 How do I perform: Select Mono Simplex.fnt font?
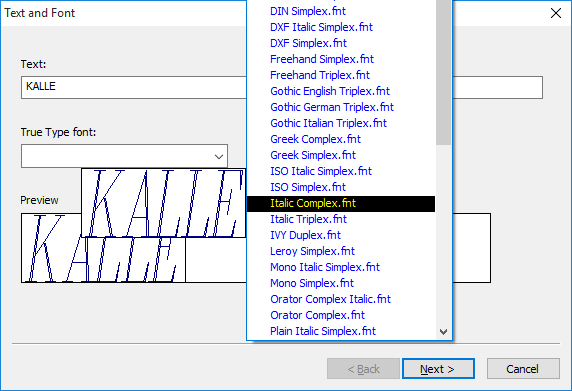pyautogui.click(x=341, y=283)
